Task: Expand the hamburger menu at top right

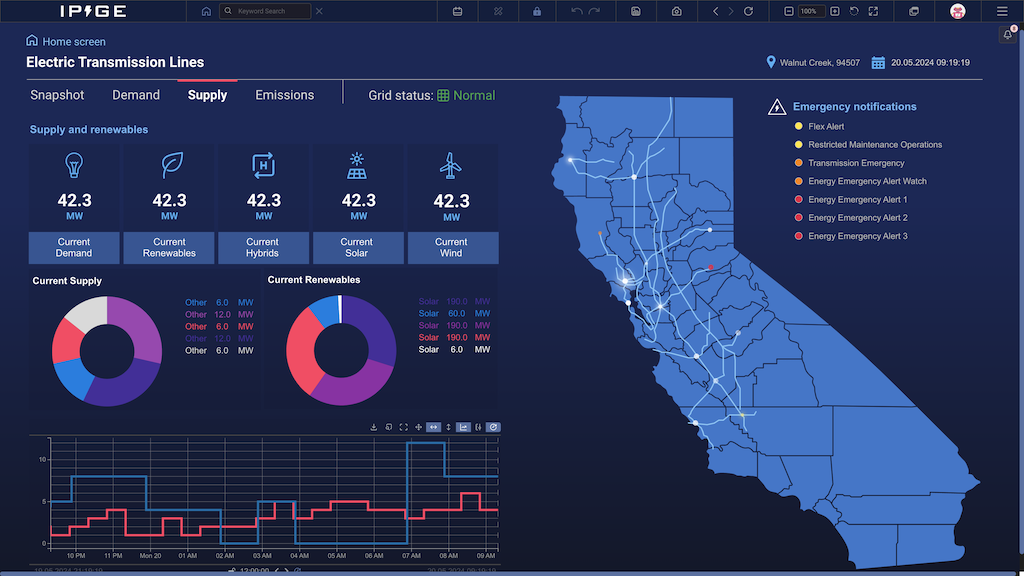Action: pos(1002,11)
